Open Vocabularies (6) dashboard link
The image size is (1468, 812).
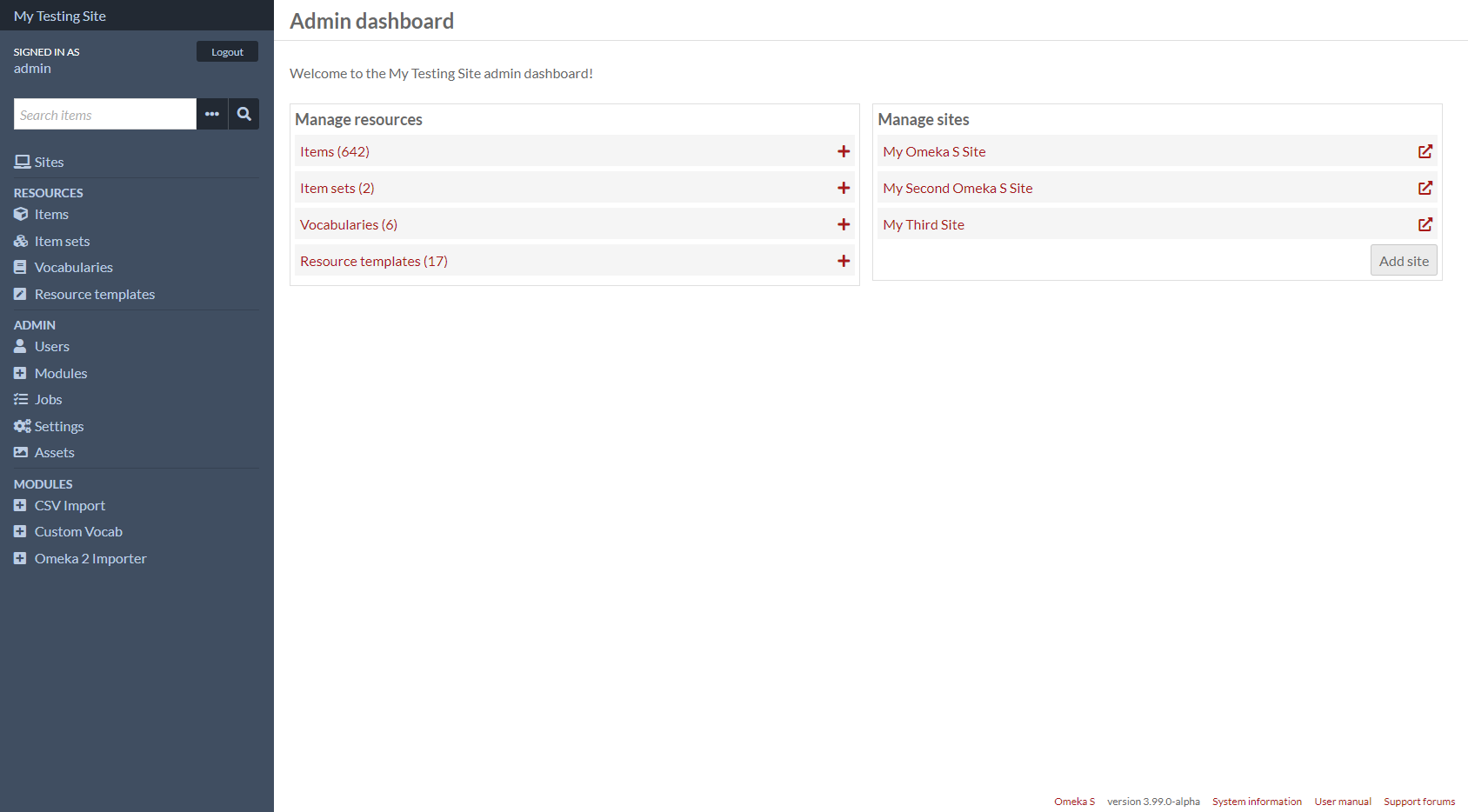pos(349,224)
